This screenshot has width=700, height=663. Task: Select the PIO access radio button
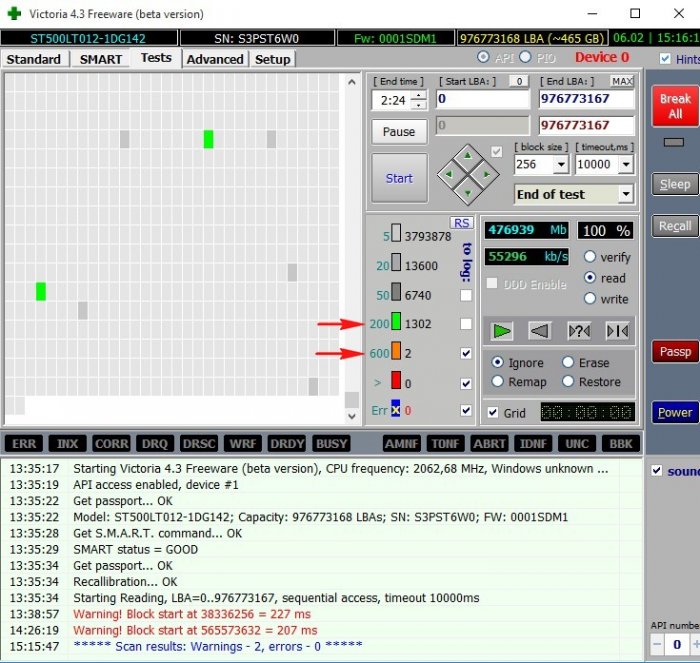click(525, 57)
